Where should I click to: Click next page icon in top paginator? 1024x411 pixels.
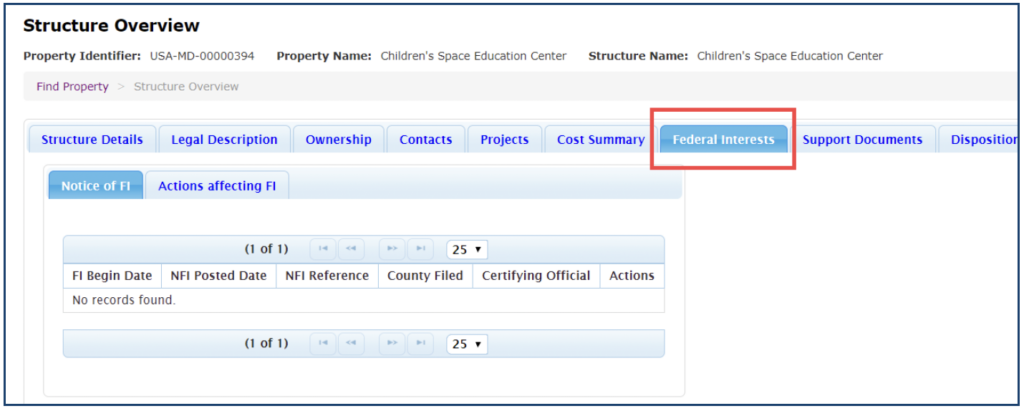[393, 249]
